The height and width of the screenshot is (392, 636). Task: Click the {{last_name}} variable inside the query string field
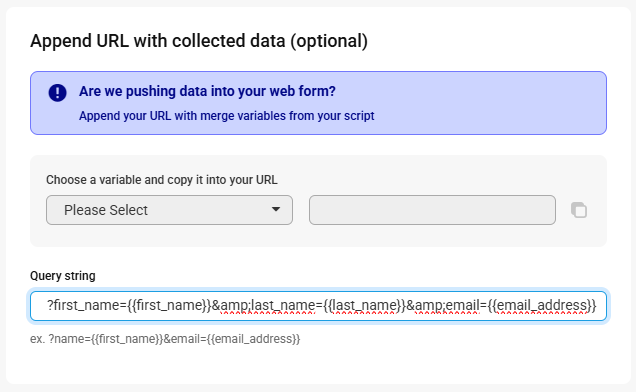coord(364,305)
